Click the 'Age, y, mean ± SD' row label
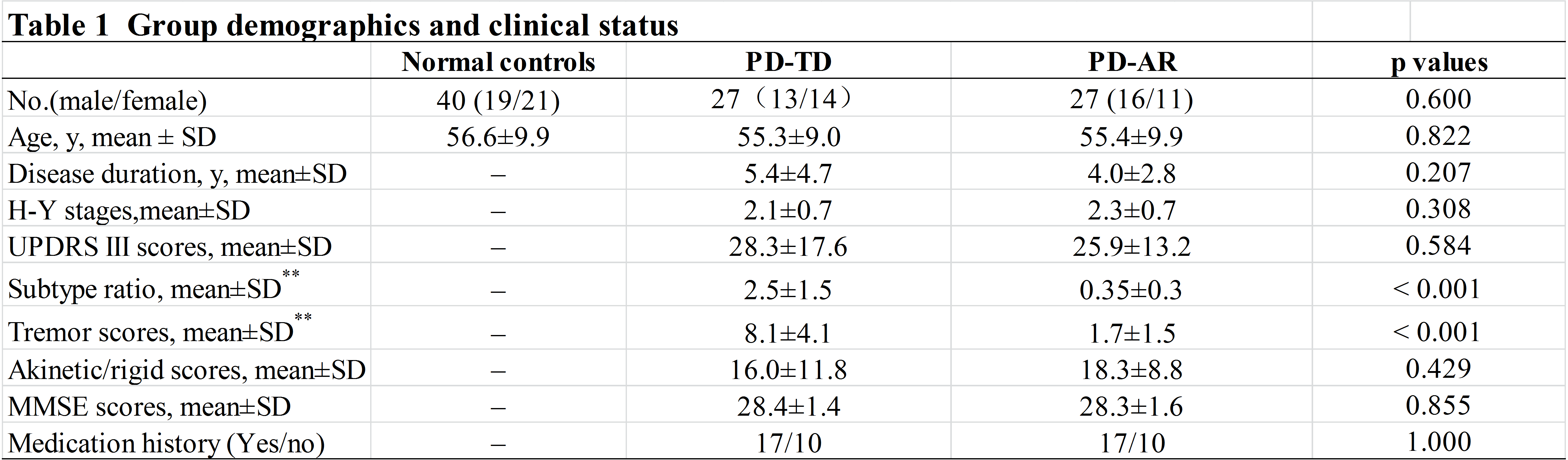This screenshot has width=1568, height=460. coord(112,137)
